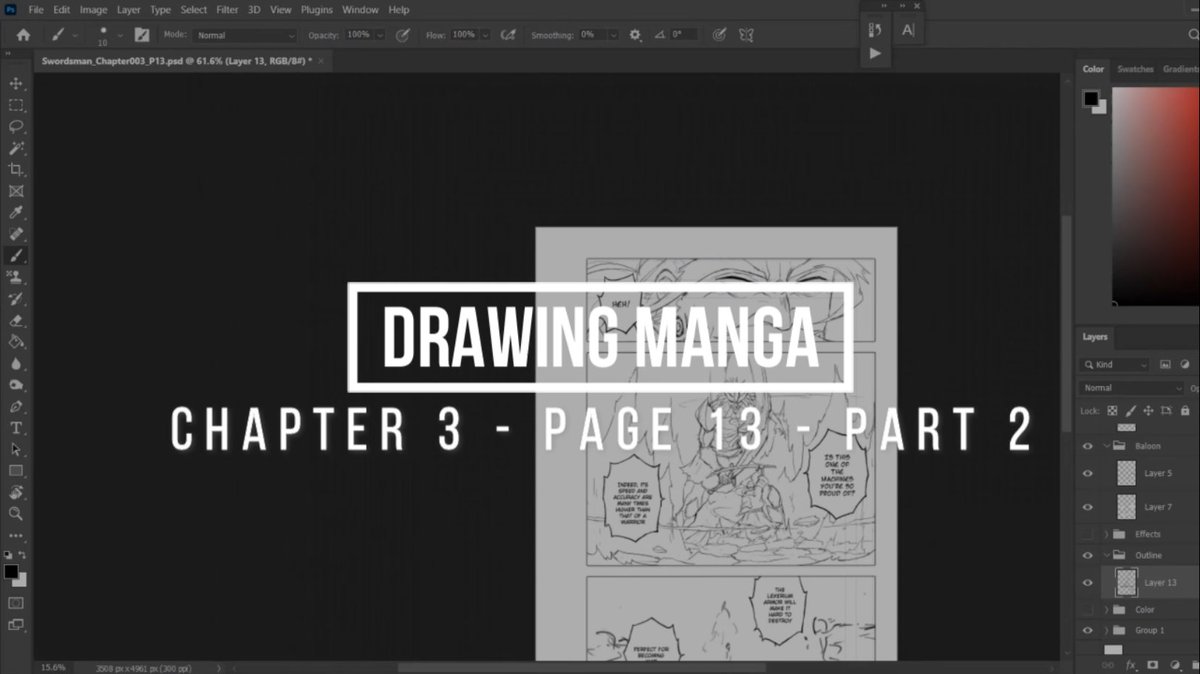
Task: Switch to the Swatches tab
Action: coord(1135,69)
